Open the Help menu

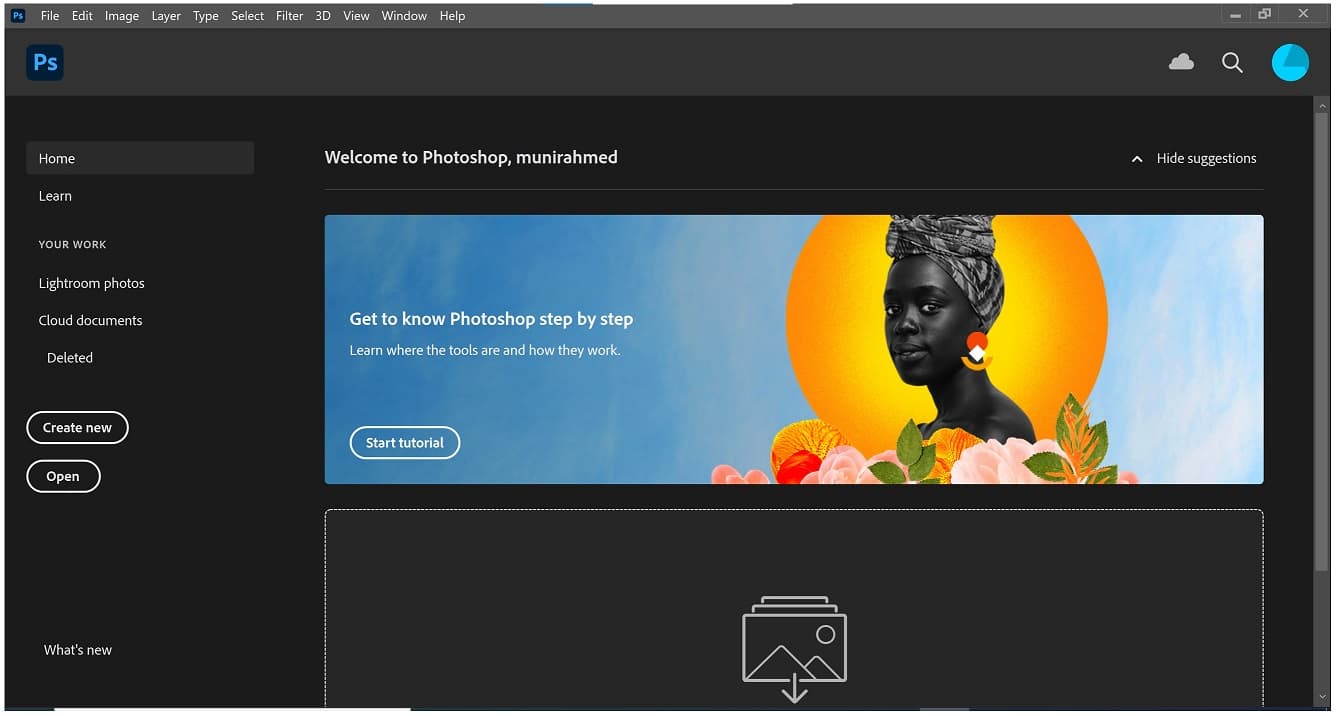[x=452, y=16]
